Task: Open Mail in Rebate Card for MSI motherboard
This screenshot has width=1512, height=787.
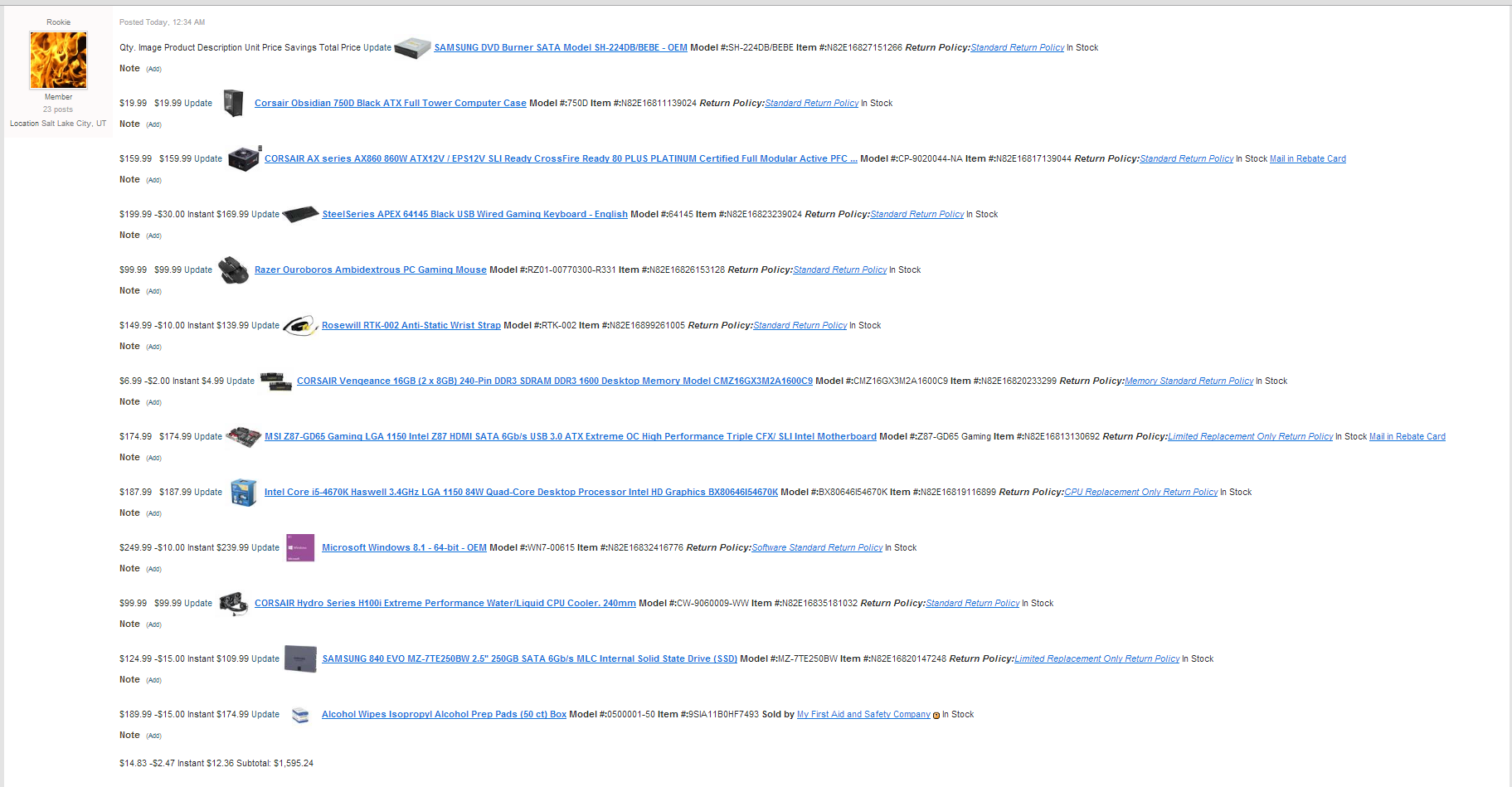Action: point(1407,437)
